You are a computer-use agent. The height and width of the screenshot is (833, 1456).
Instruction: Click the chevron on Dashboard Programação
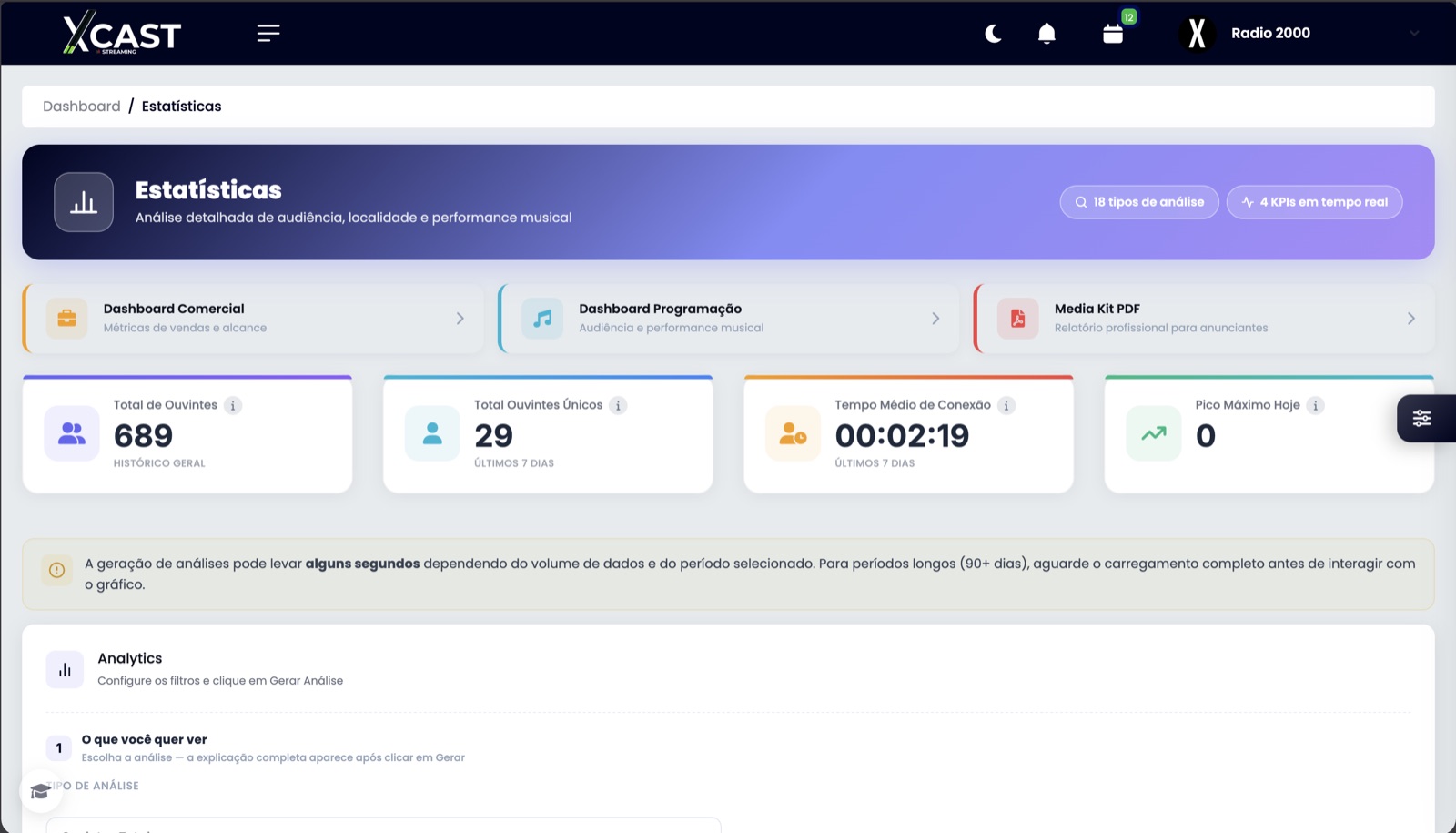(x=935, y=319)
